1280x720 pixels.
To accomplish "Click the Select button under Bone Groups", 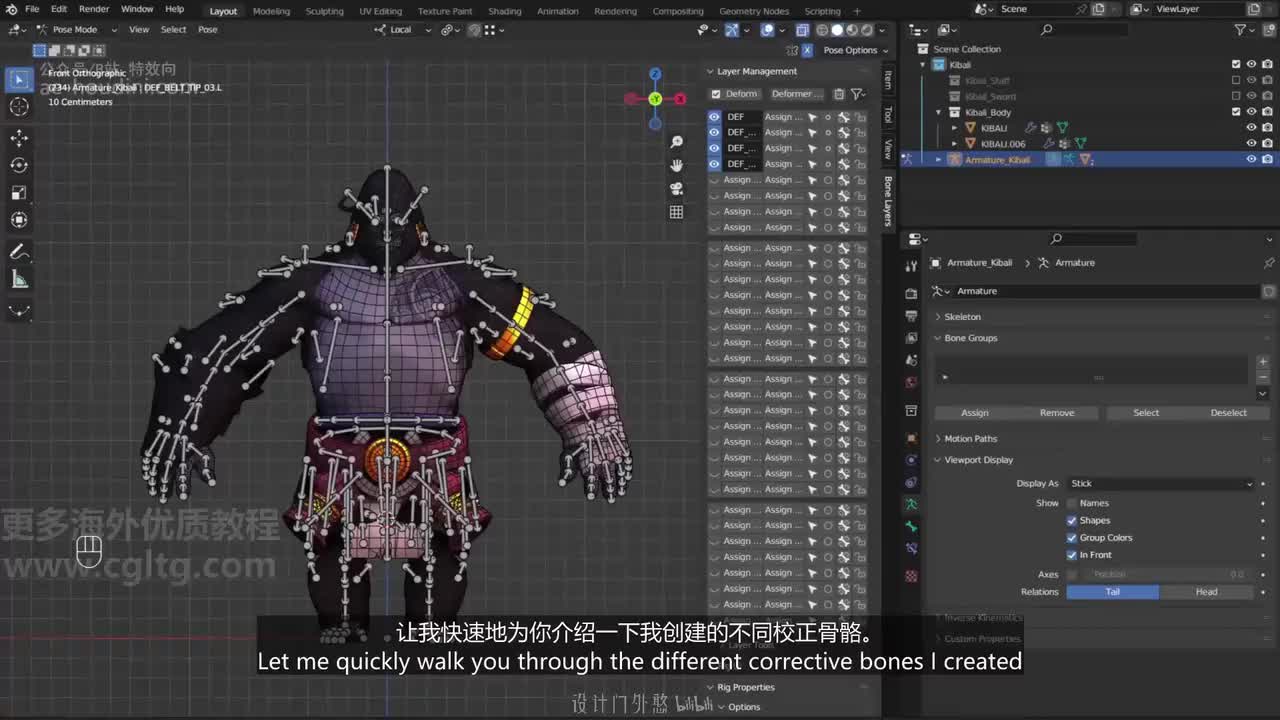I will (1146, 413).
